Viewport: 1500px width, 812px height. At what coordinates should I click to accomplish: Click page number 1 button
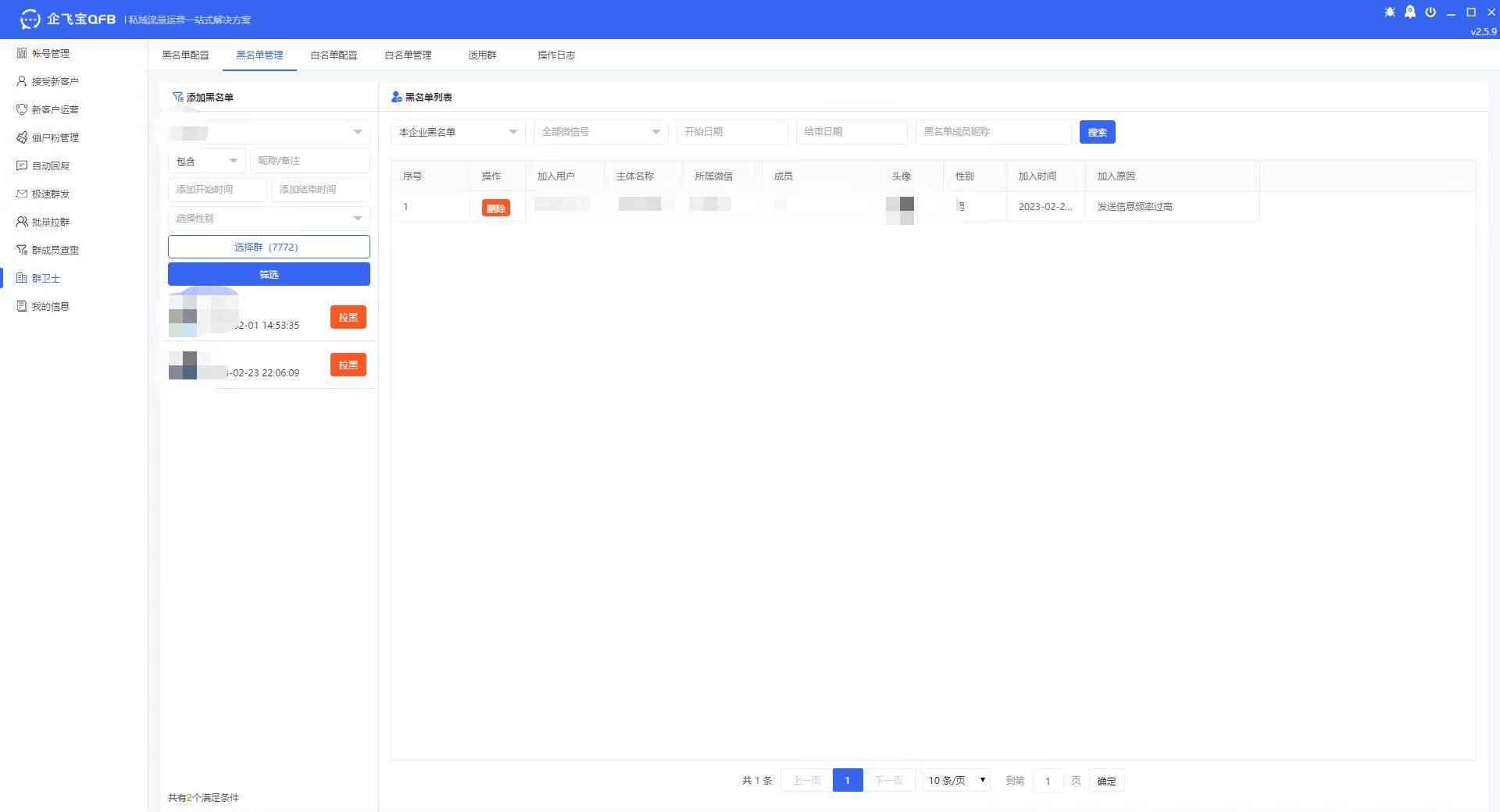848,780
